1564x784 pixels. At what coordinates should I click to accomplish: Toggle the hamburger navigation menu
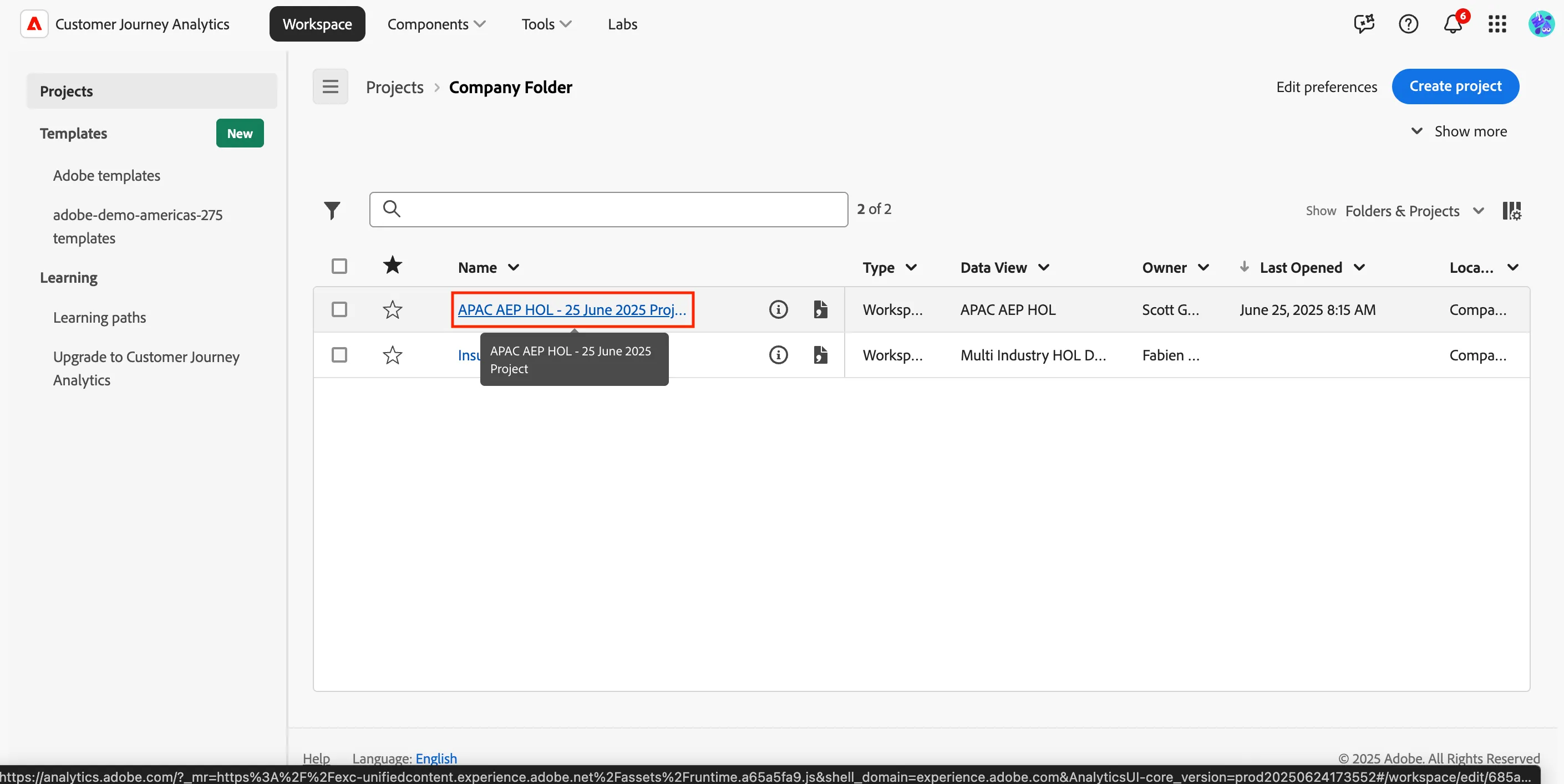pos(331,87)
